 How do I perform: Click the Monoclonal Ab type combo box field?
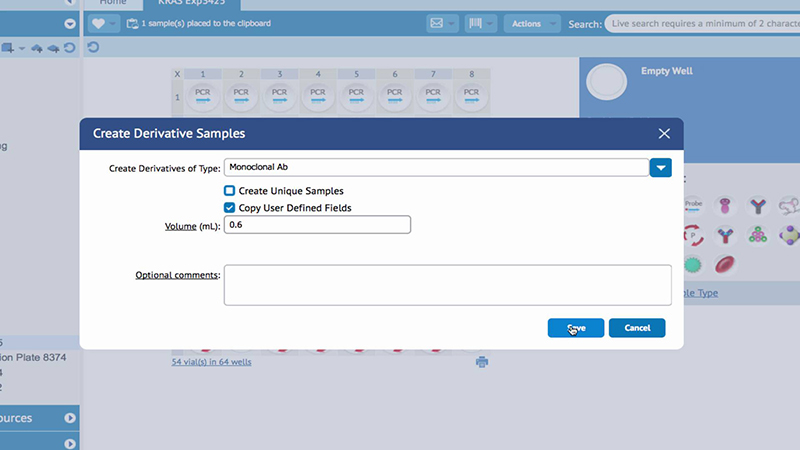point(436,167)
